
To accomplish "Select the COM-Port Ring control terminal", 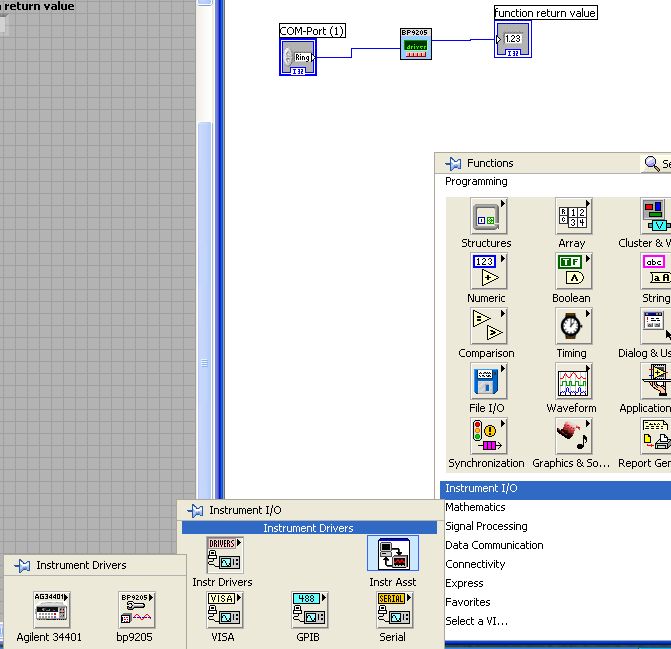I will [x=298, y=57].
